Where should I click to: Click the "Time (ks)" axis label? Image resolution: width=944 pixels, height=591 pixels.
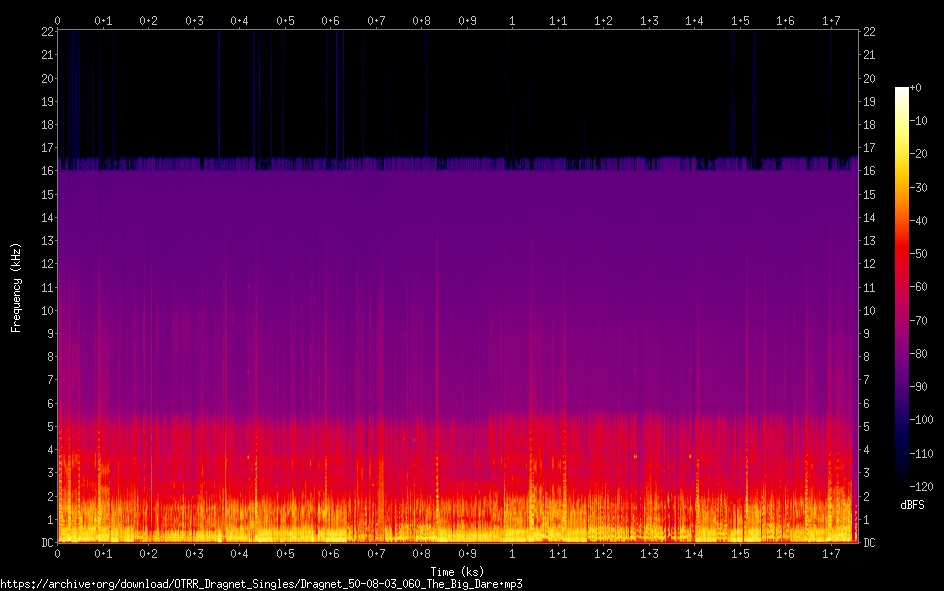[x=457, y=572]
